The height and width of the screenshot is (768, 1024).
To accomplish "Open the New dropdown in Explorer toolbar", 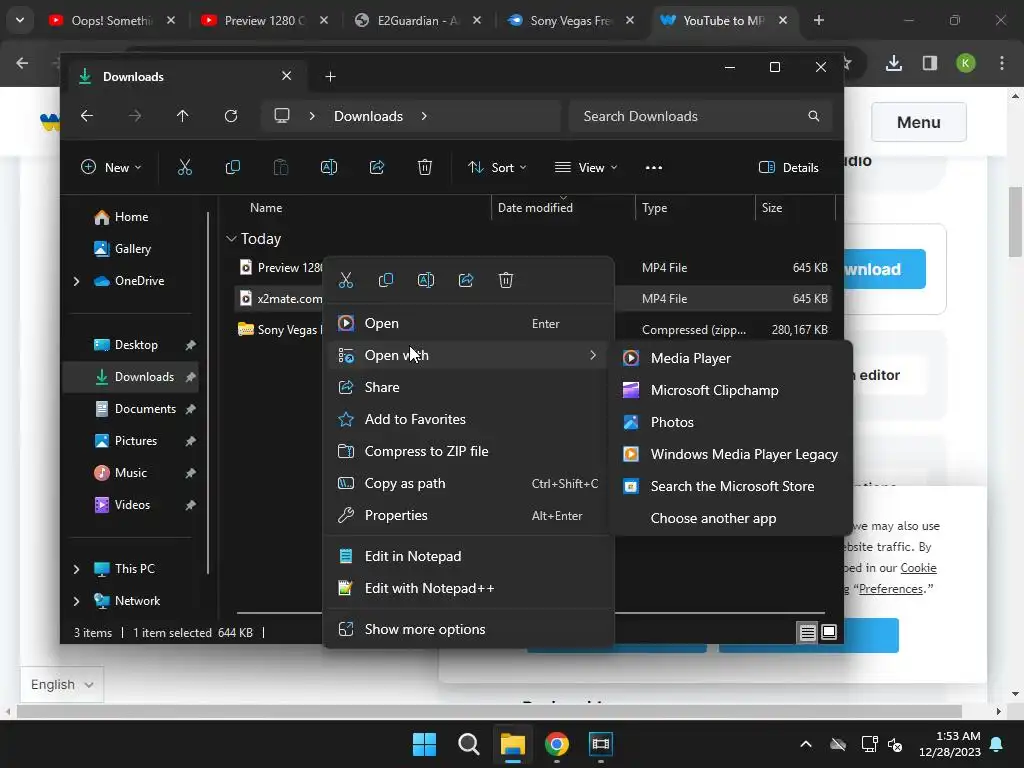I will coord(111,168).
